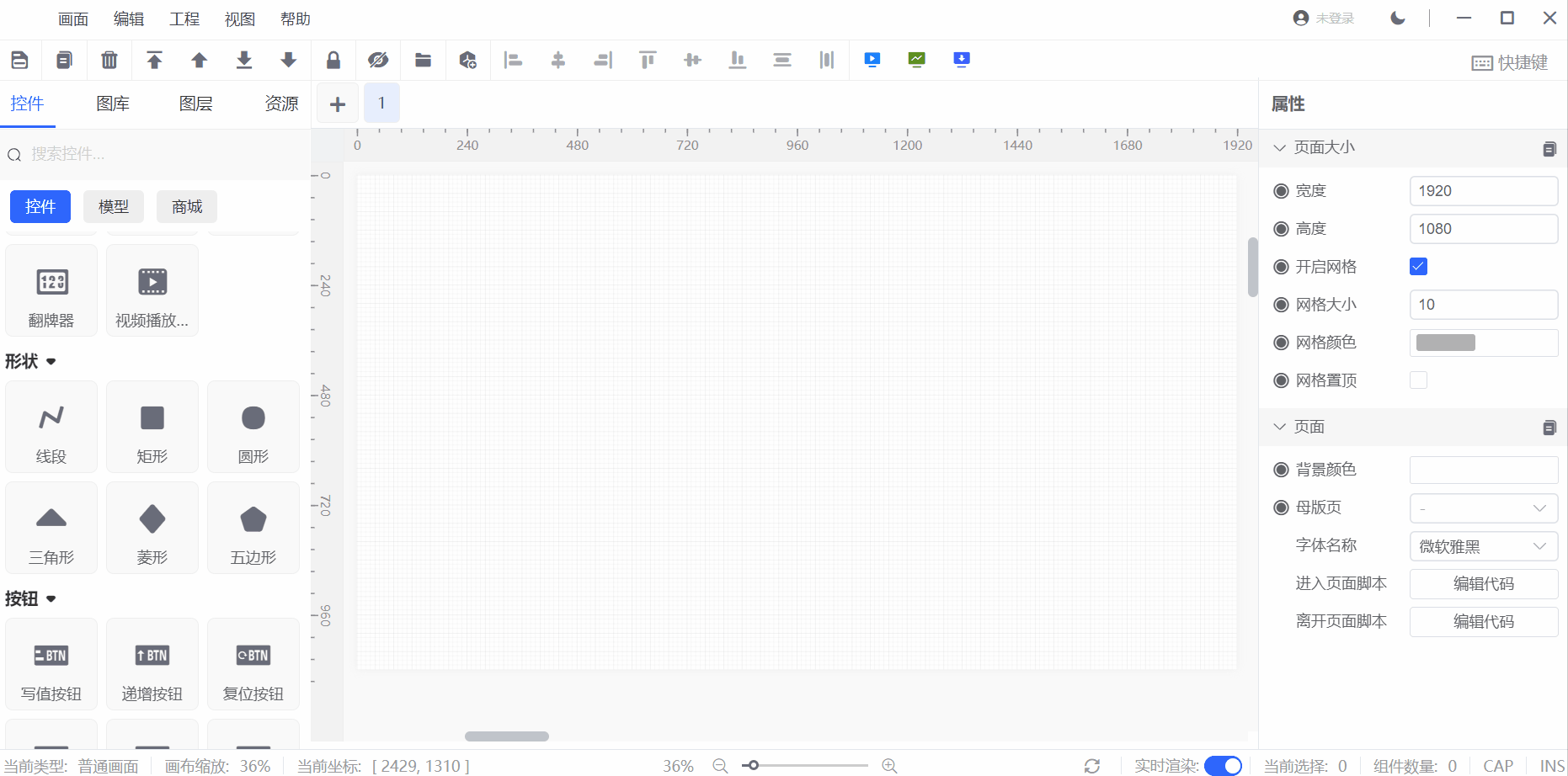Screen dimensions: 1568x776
Task: Click the lock icon in the toolbar
Action: coord(333,60)
